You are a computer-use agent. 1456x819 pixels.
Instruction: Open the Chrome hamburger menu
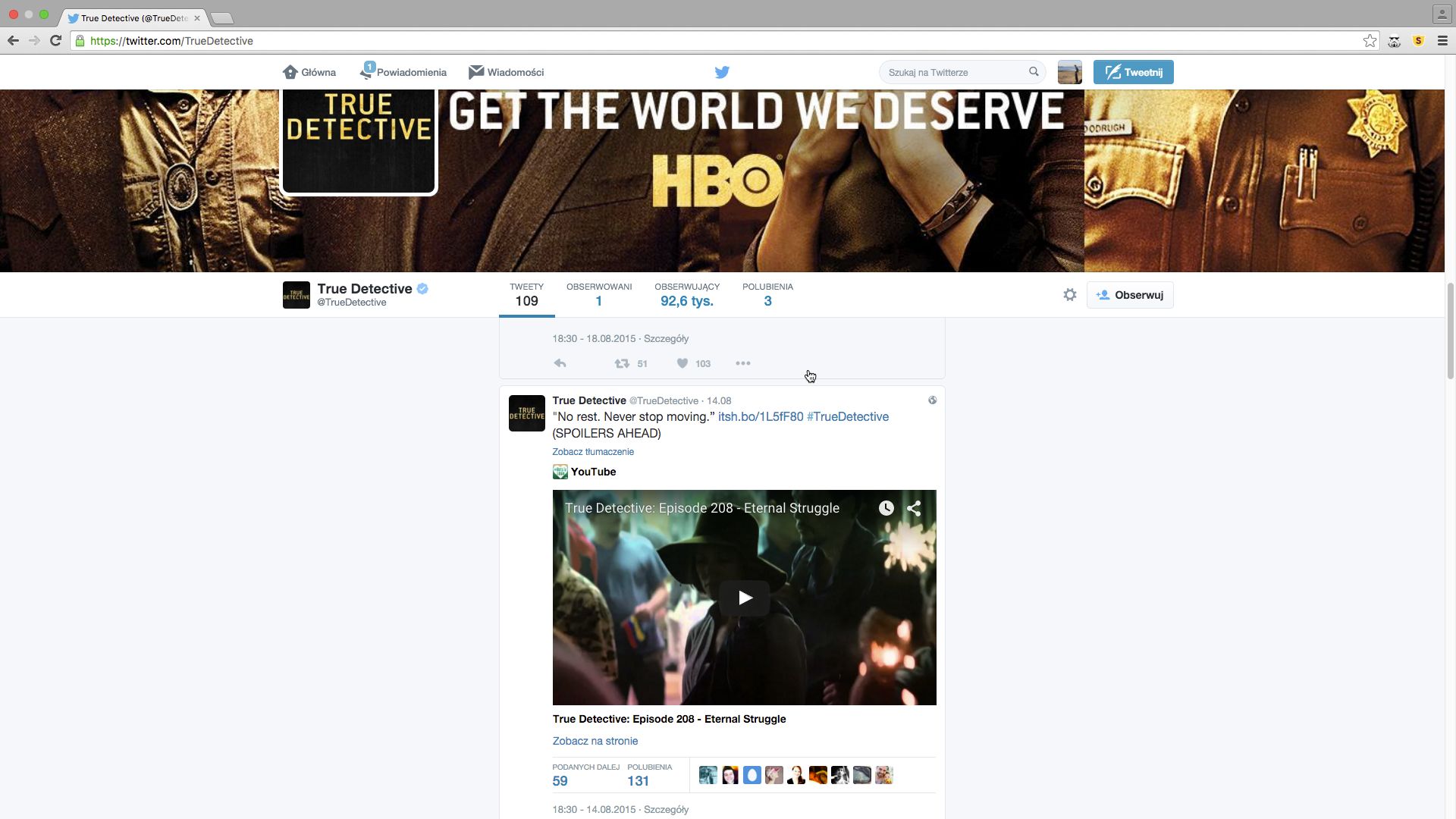tap(1442, 41)
